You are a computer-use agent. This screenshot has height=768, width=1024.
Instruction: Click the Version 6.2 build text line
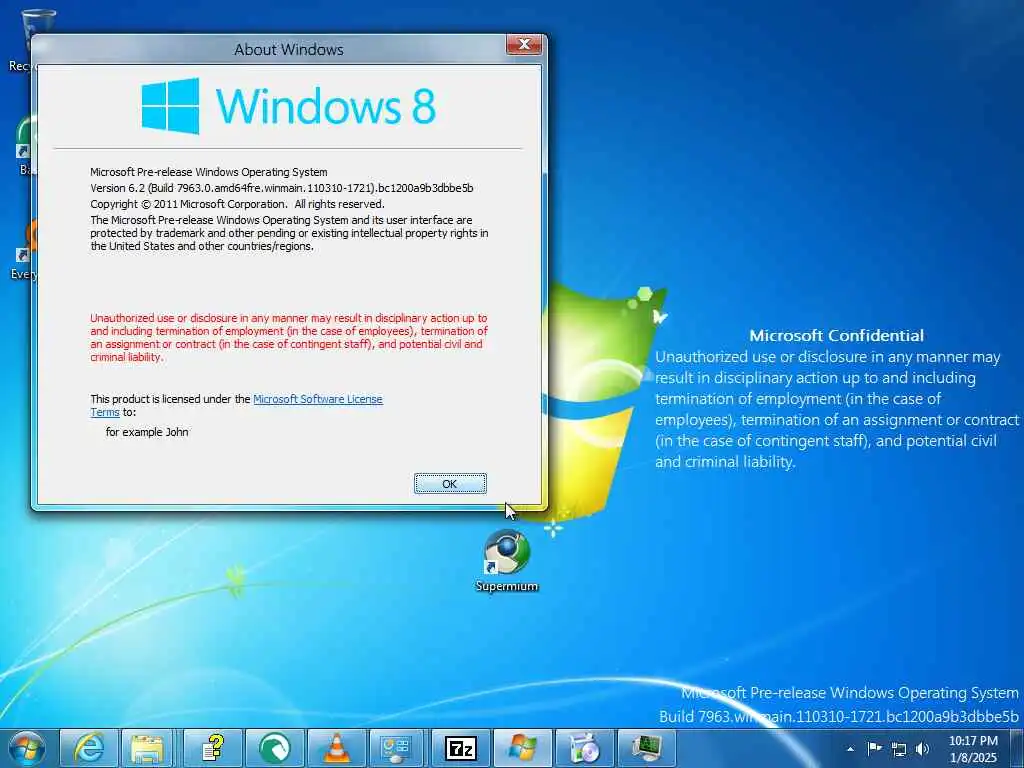click(x=281, y=188)
